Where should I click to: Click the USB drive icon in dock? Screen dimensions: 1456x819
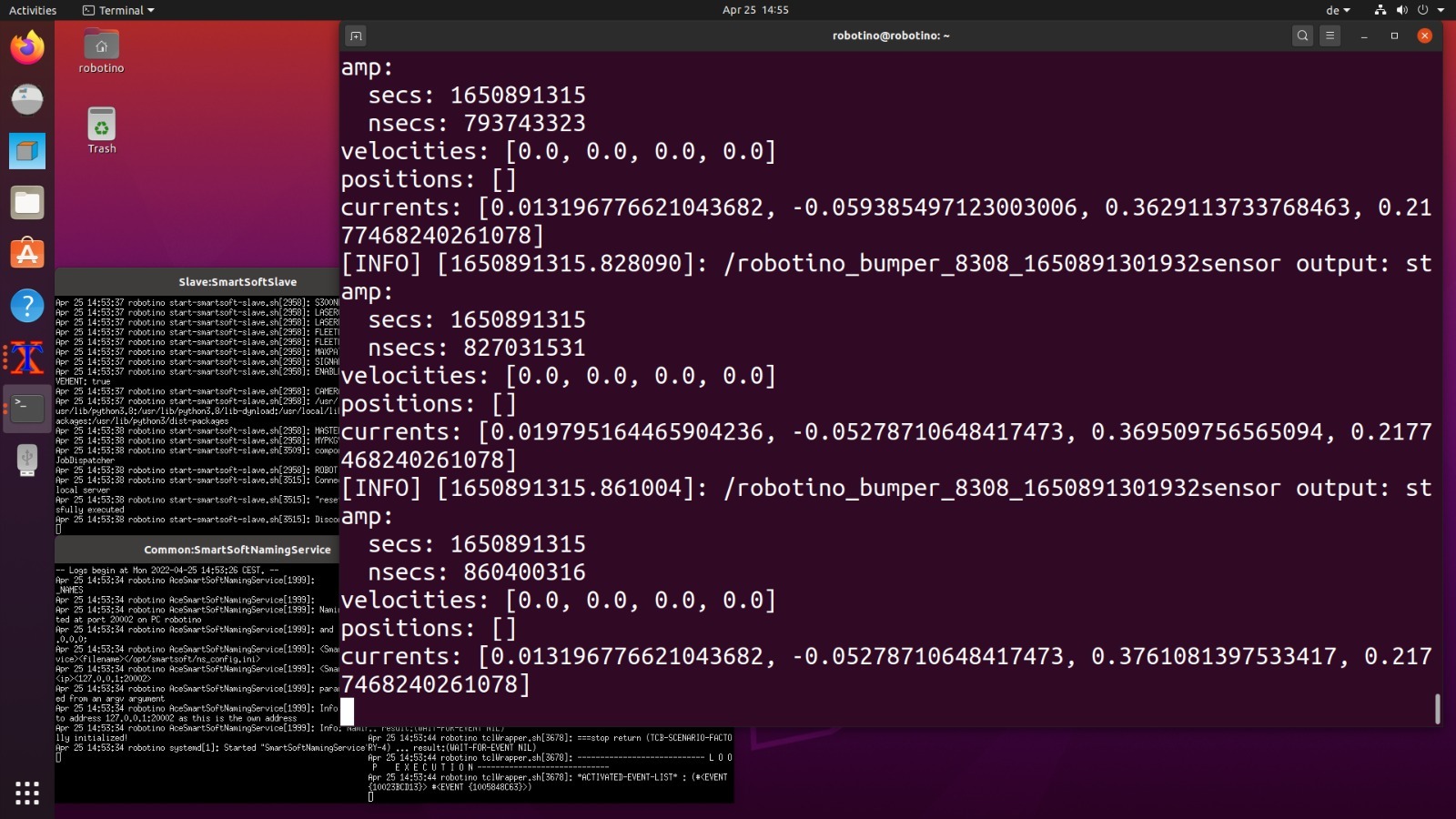click(27, 460)
